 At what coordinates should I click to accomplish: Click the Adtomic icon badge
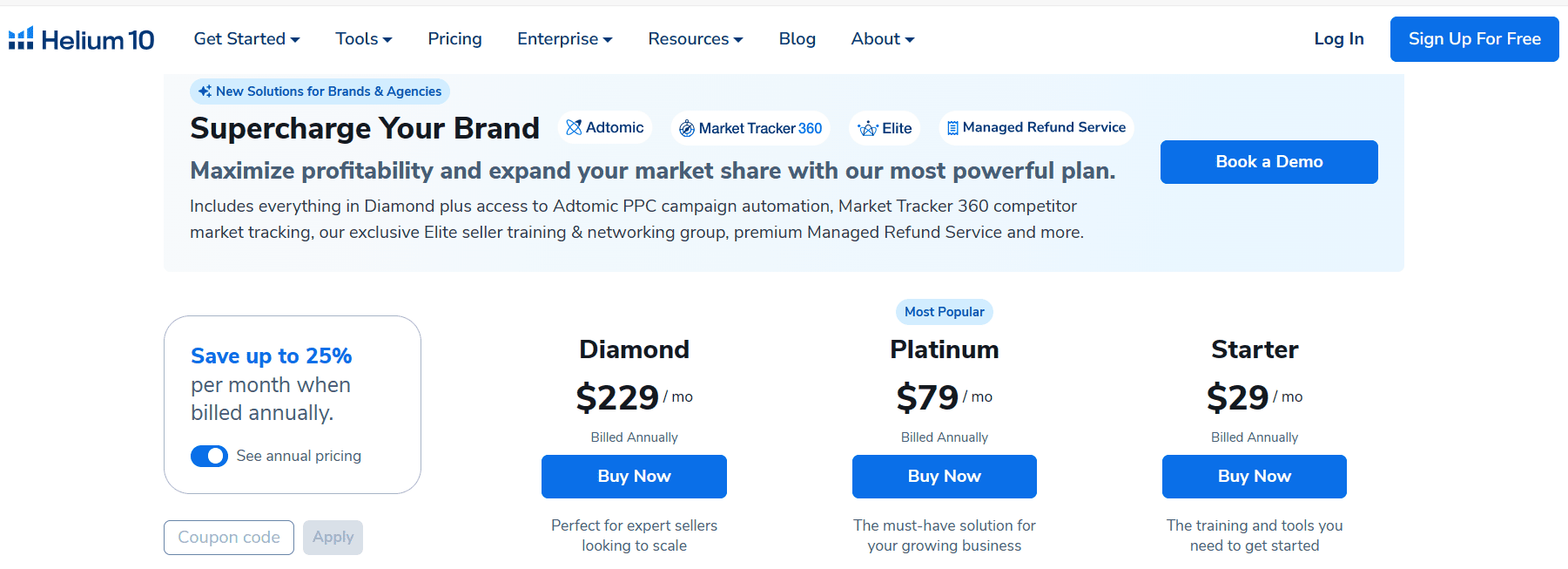574,128
